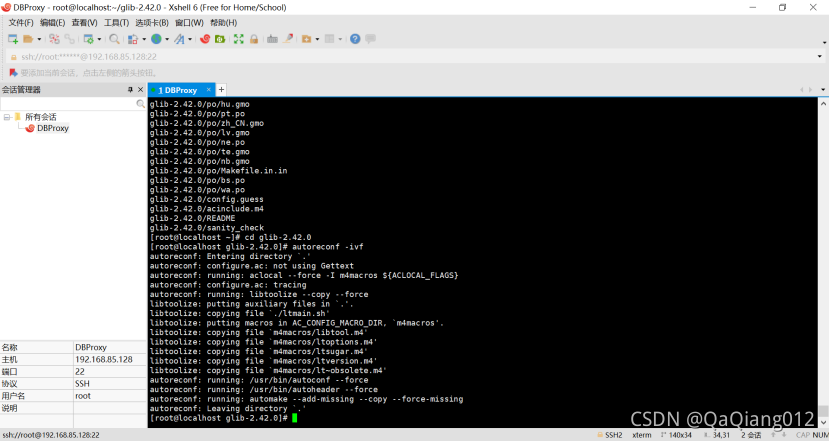Image resolution: width=830 pixels, height=441 pixels.
Task: Click the Disconnect toolbar icon
Action: point(55,39)
